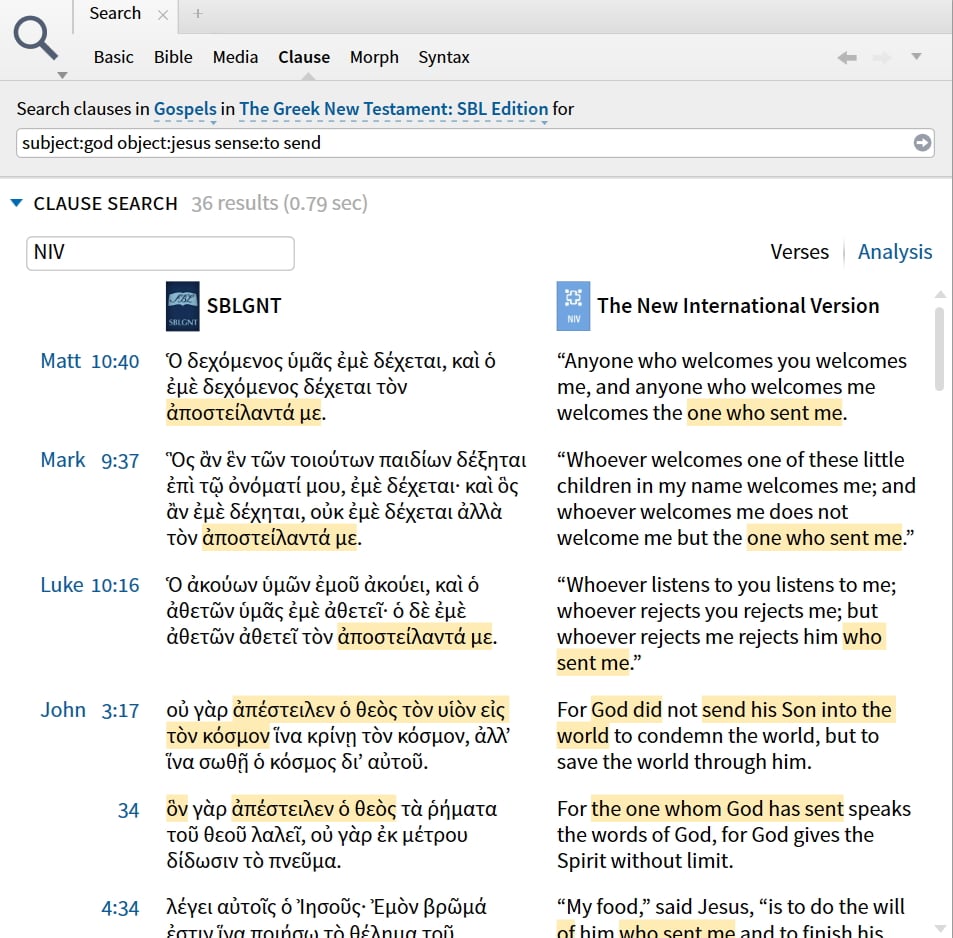Go back with the left arrow
The height and width of the screenshot is (938, 953).
847,58
